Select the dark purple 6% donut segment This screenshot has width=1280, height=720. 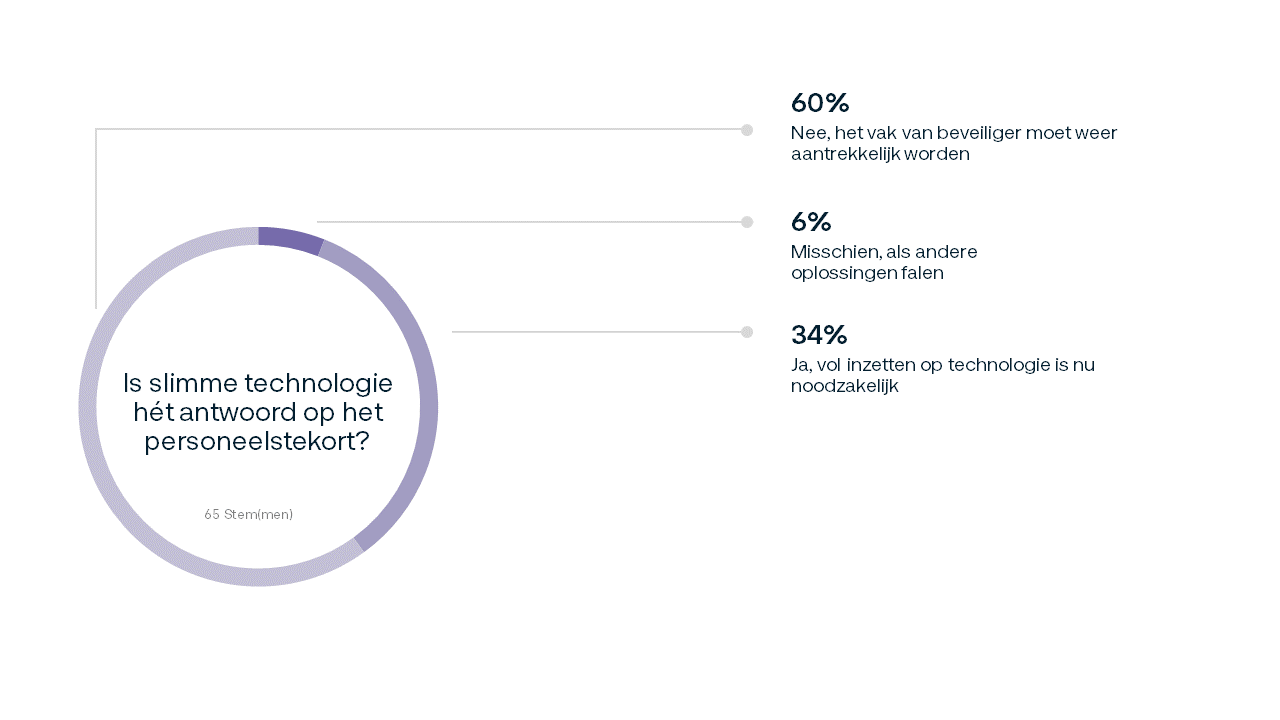(x=290, y=238)
